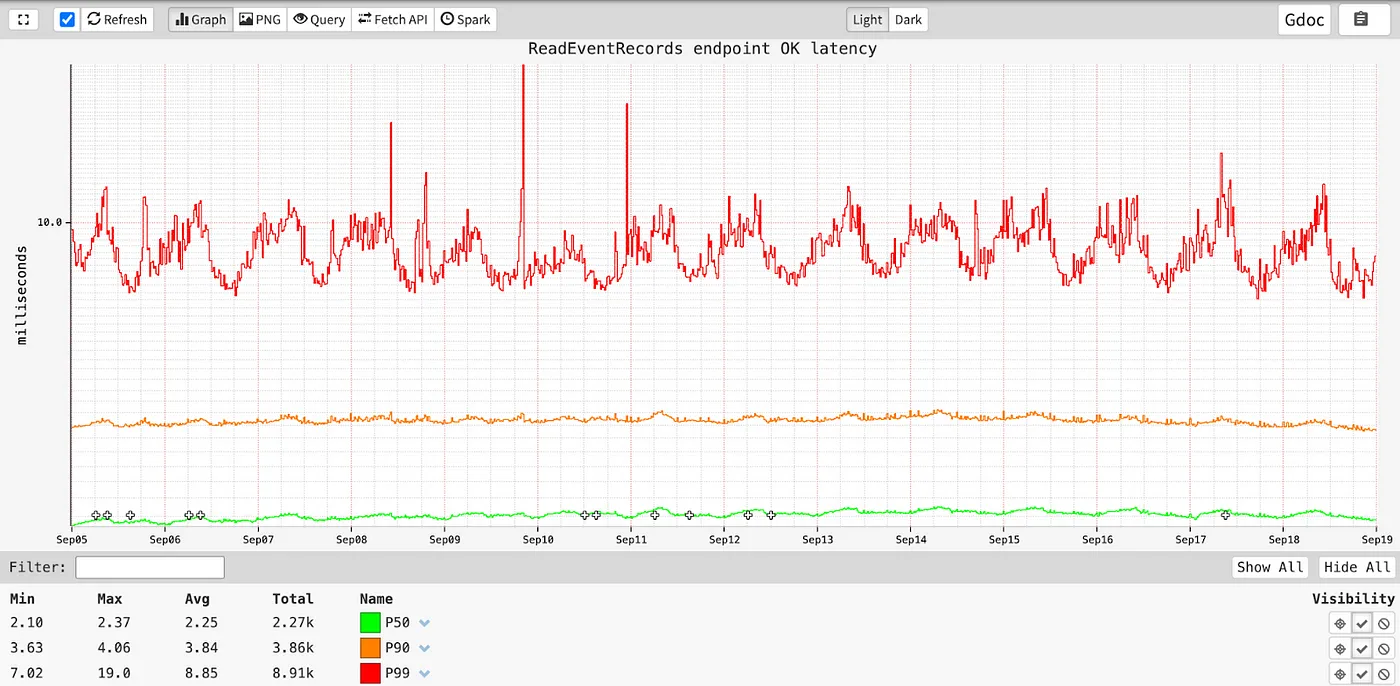
Task: Select the Light theme
Action: tap(867, 19)
